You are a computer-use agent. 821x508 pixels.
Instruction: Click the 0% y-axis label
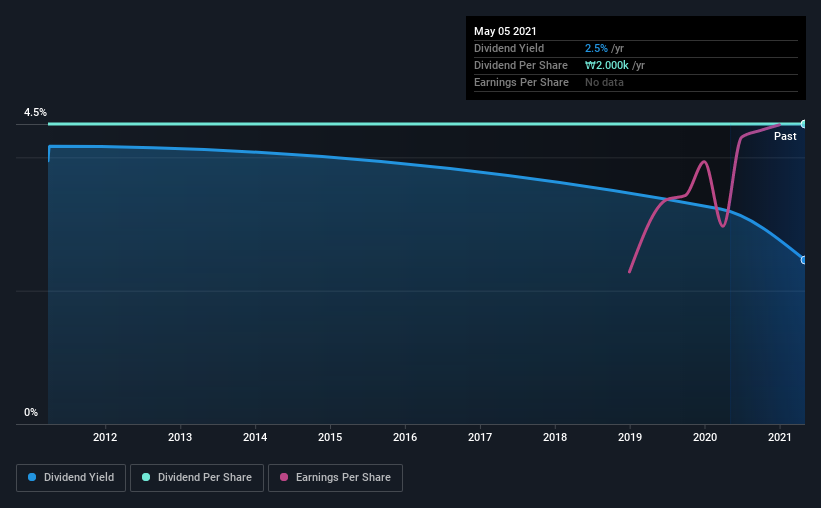pos(31,412)
